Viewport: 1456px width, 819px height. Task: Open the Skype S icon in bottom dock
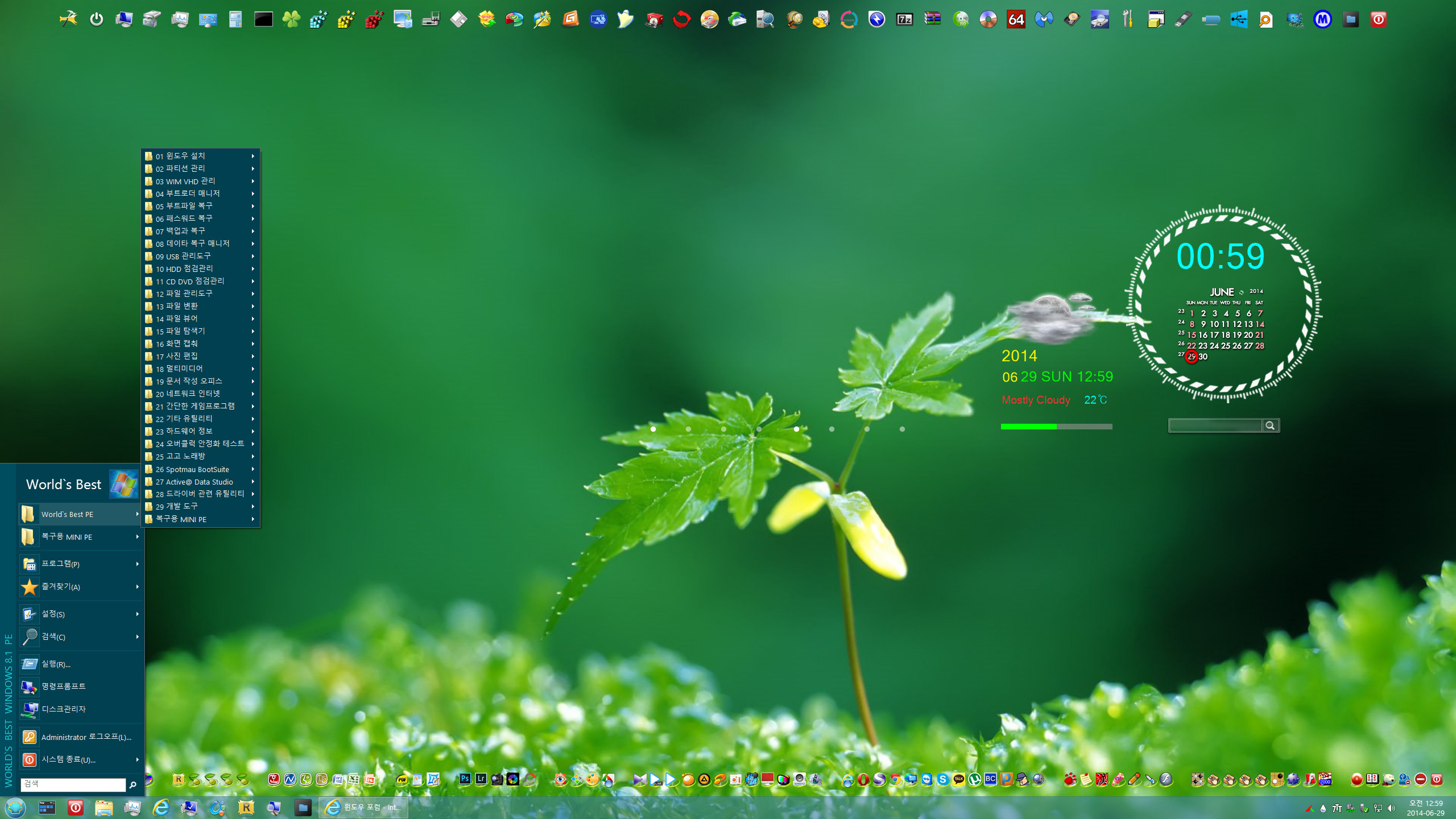pos(942,779)
